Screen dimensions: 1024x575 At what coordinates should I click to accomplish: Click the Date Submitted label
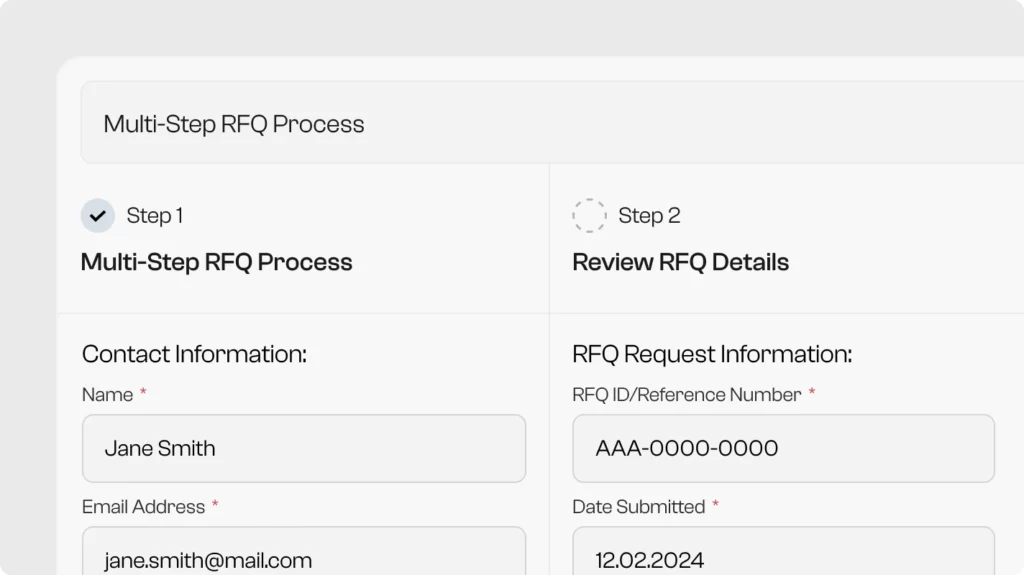(638, 507)
